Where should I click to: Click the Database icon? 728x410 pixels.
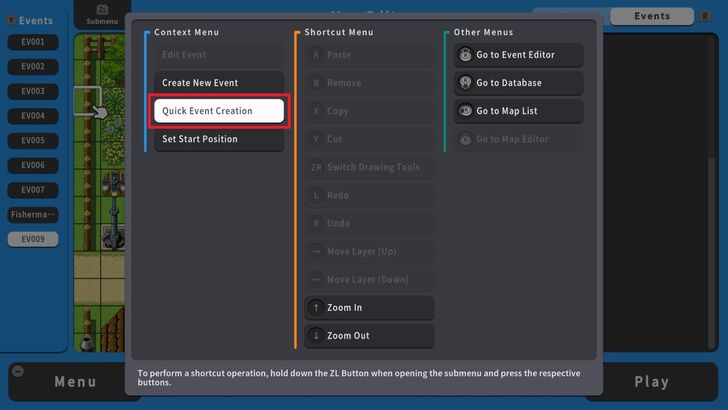465,83
